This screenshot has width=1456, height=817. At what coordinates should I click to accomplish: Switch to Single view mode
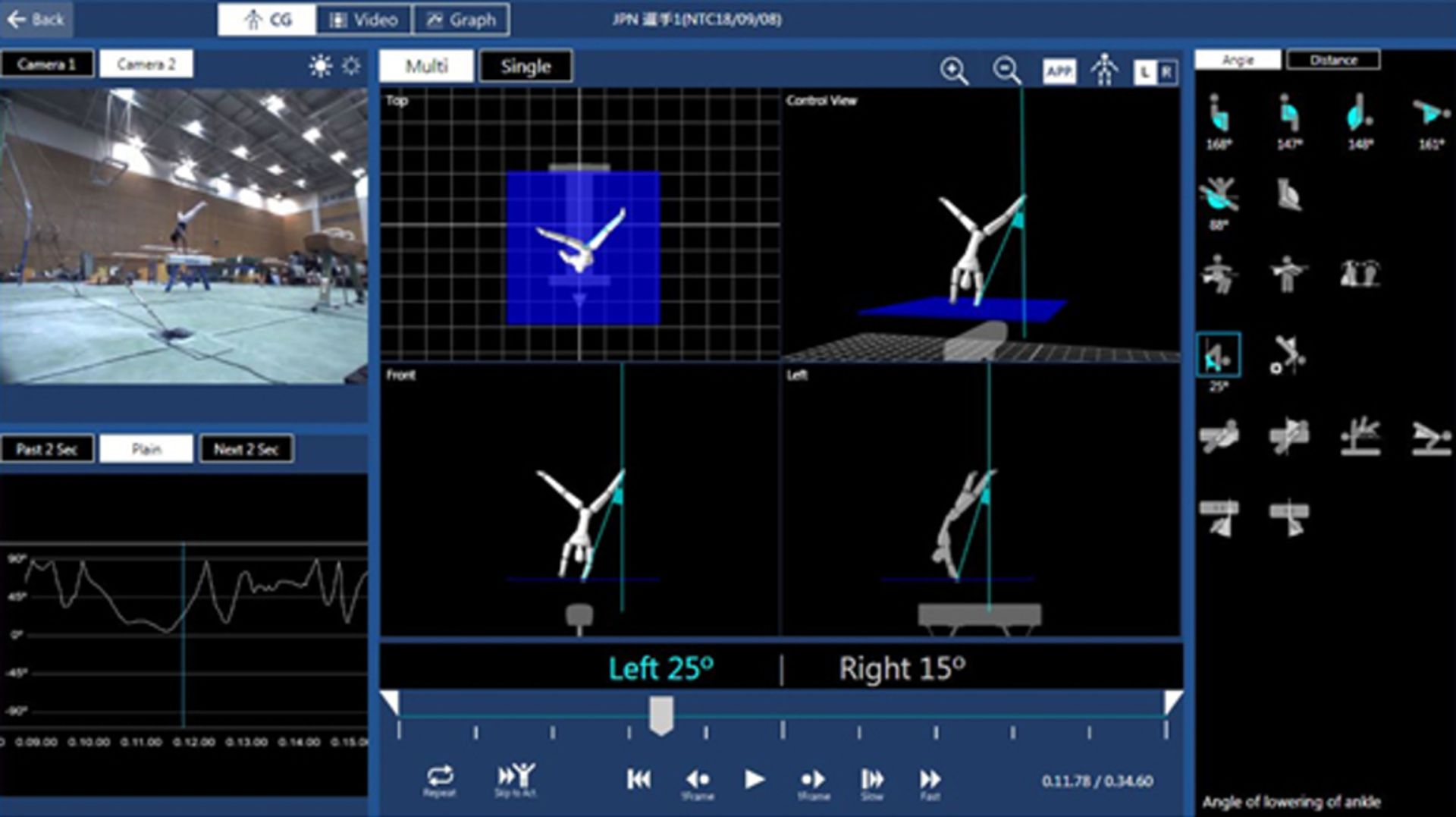526,67
